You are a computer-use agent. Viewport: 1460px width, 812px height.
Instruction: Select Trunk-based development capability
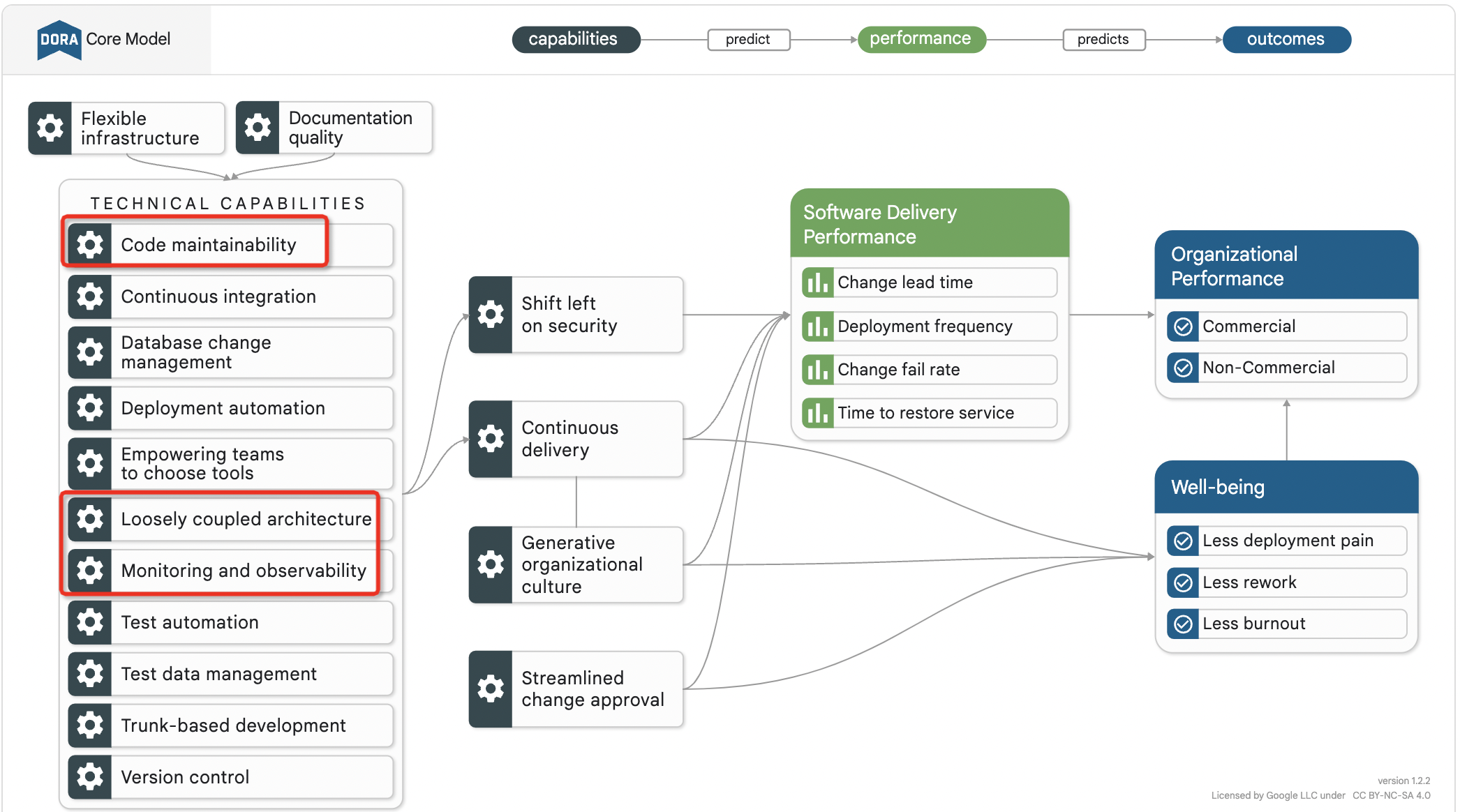click(232, 725)
